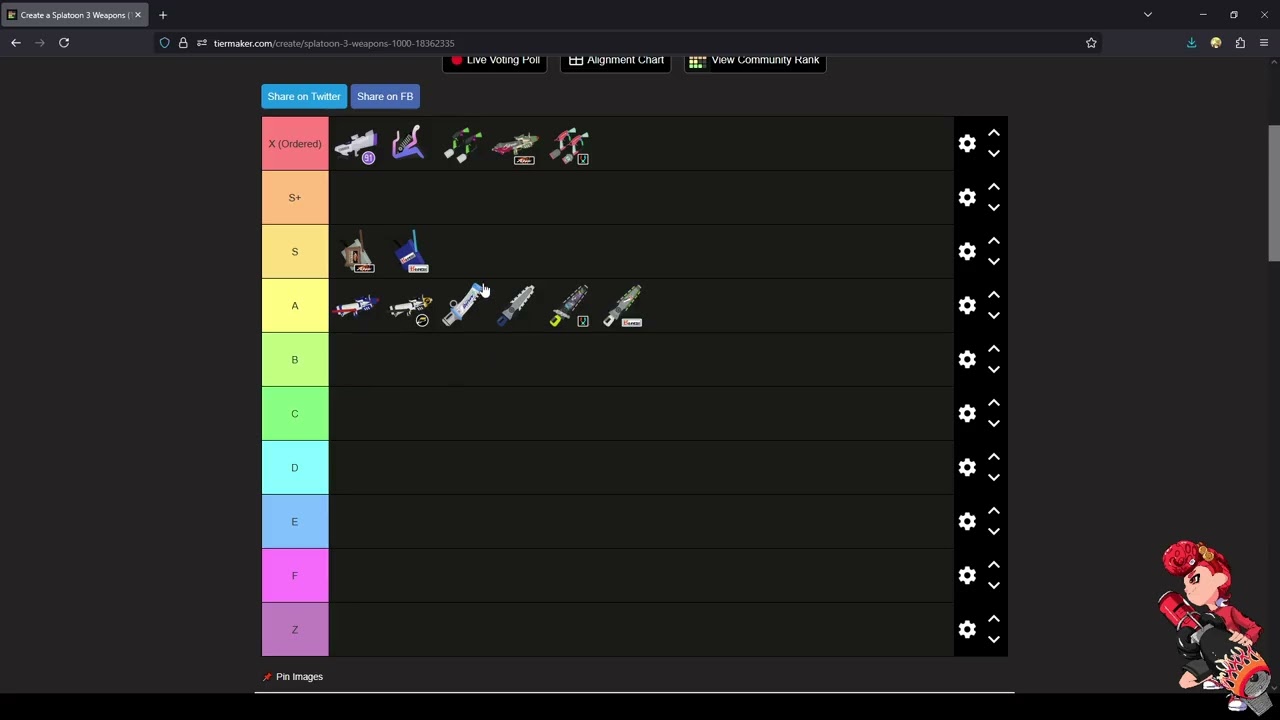Open settings gear for S+ tier

tap(967, 198)
